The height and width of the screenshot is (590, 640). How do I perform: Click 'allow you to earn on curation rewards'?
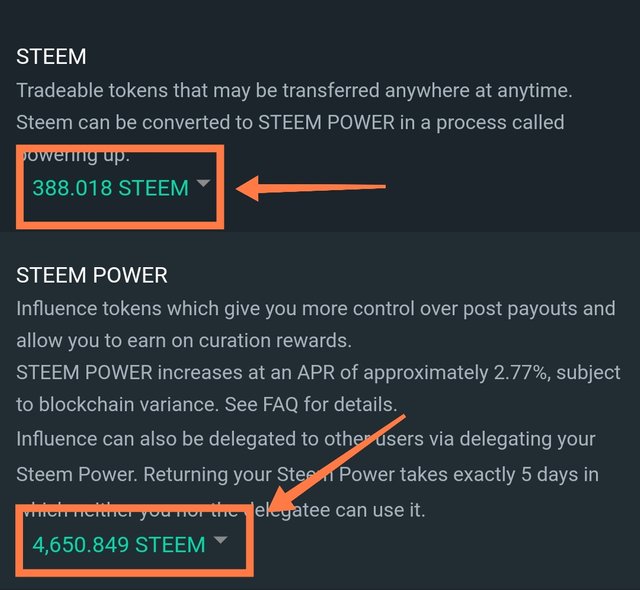pyautogui.click(x=184, y=341)
